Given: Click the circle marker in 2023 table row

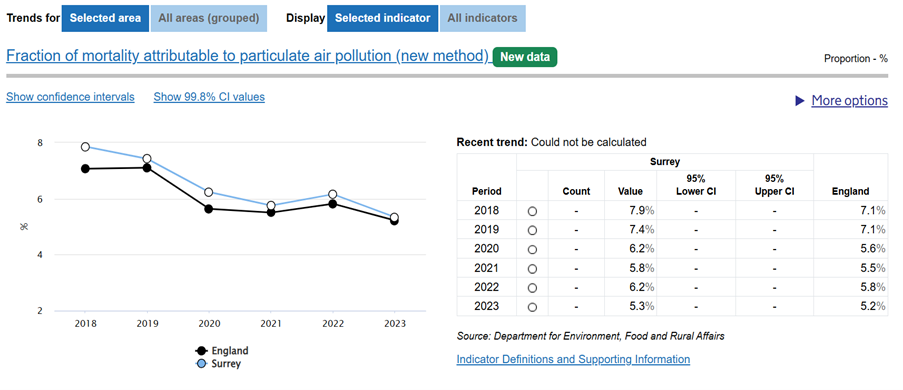Looking at the screenshot, I should coord(532,307).
